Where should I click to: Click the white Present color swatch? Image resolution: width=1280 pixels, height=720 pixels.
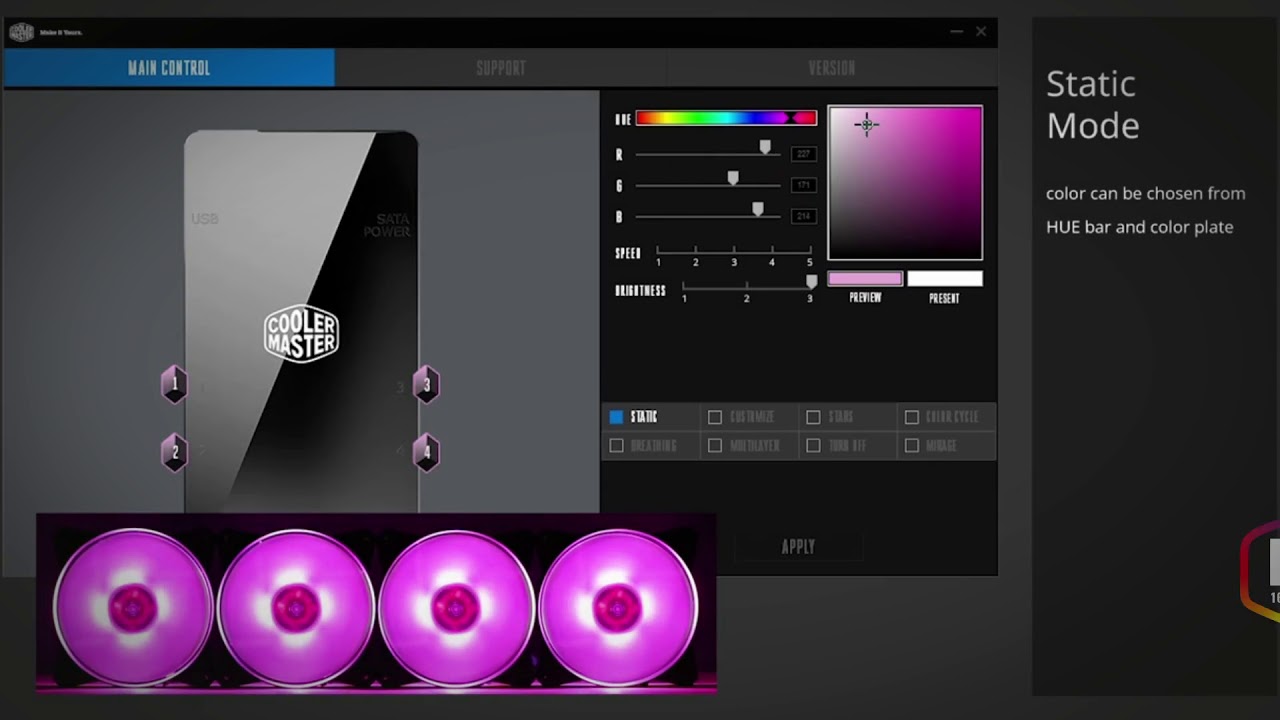pyautogui.click(x=945, y=279)
